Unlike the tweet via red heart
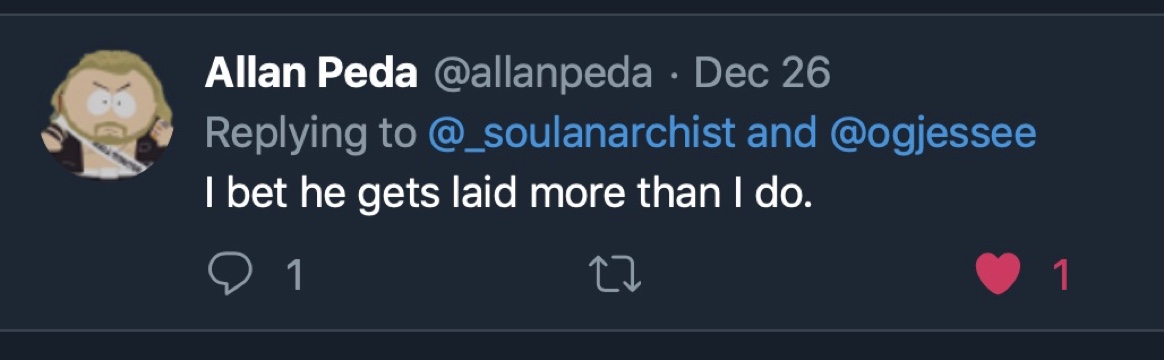Viewport: 1164px width, 360px height. coord(998,275)
